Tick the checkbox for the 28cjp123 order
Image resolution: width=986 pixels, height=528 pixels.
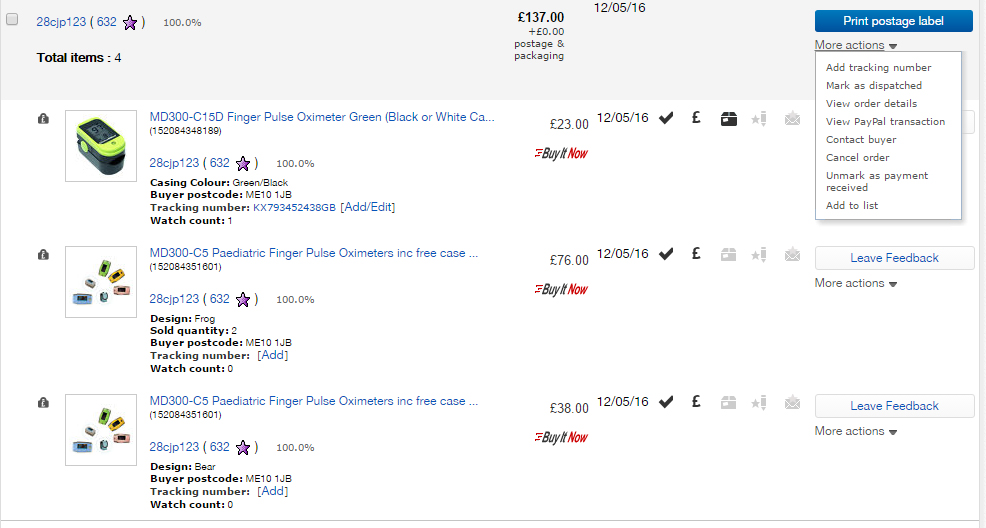tap(12, 19)
